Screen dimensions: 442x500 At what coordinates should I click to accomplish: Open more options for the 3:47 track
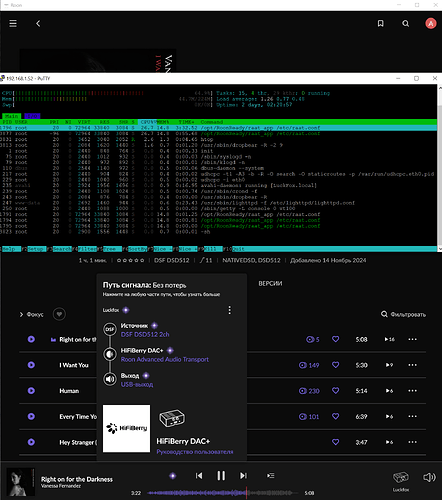[x=412, y=442]
